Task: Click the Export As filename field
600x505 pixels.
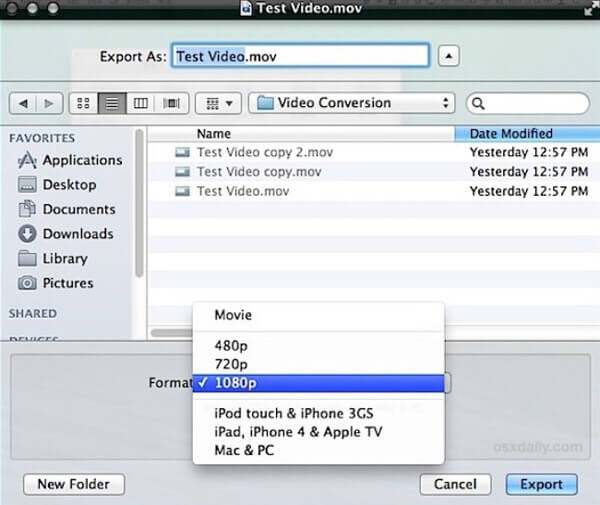Action: (x=300, y=57)
